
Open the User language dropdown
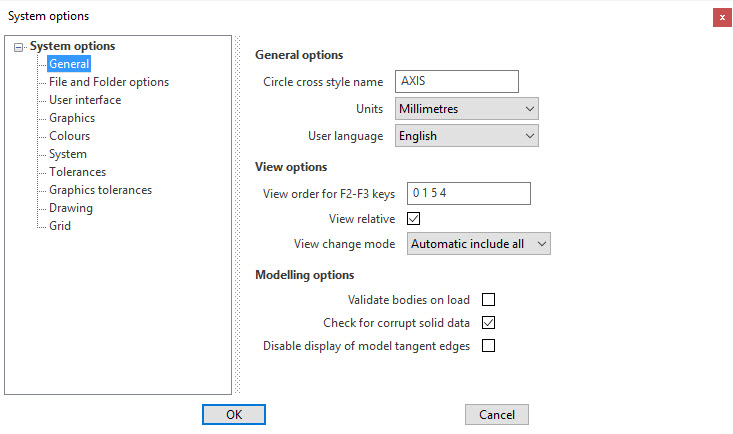point(467,136)
